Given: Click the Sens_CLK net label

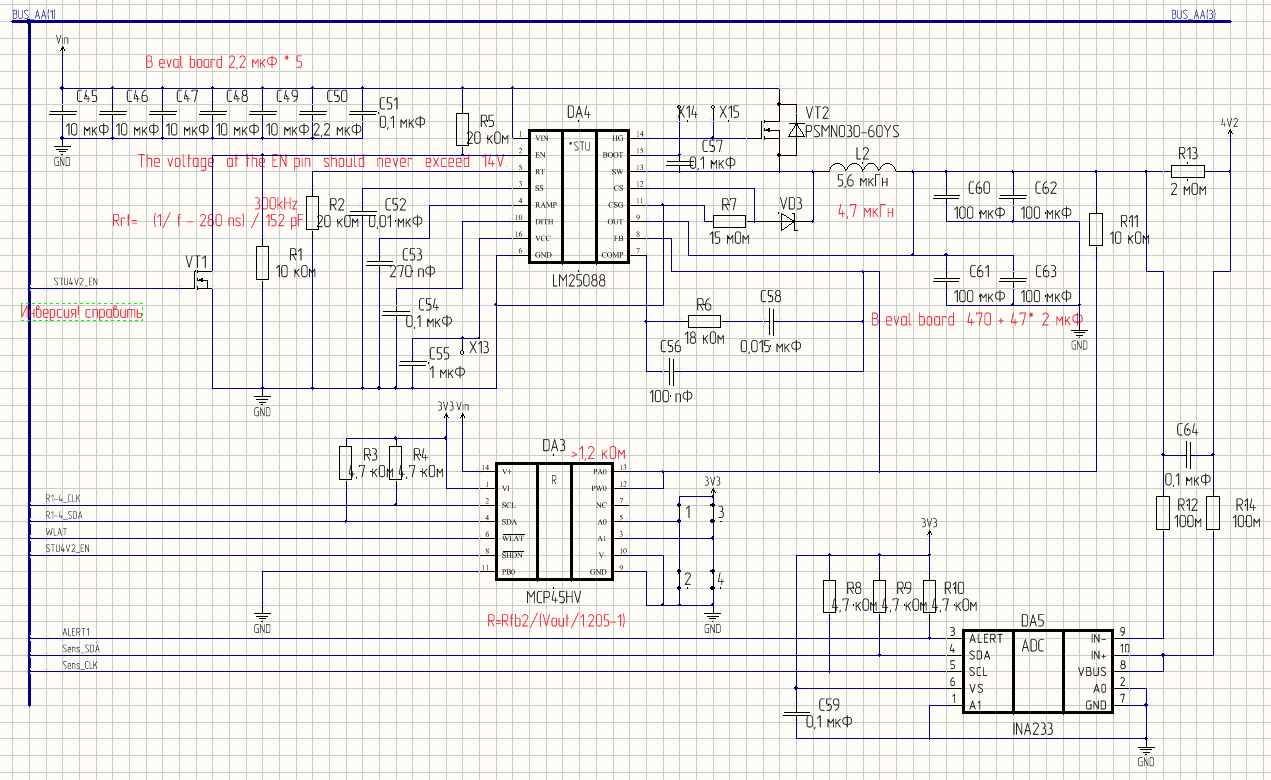Looking at the screenshot, I should point(80,664).
